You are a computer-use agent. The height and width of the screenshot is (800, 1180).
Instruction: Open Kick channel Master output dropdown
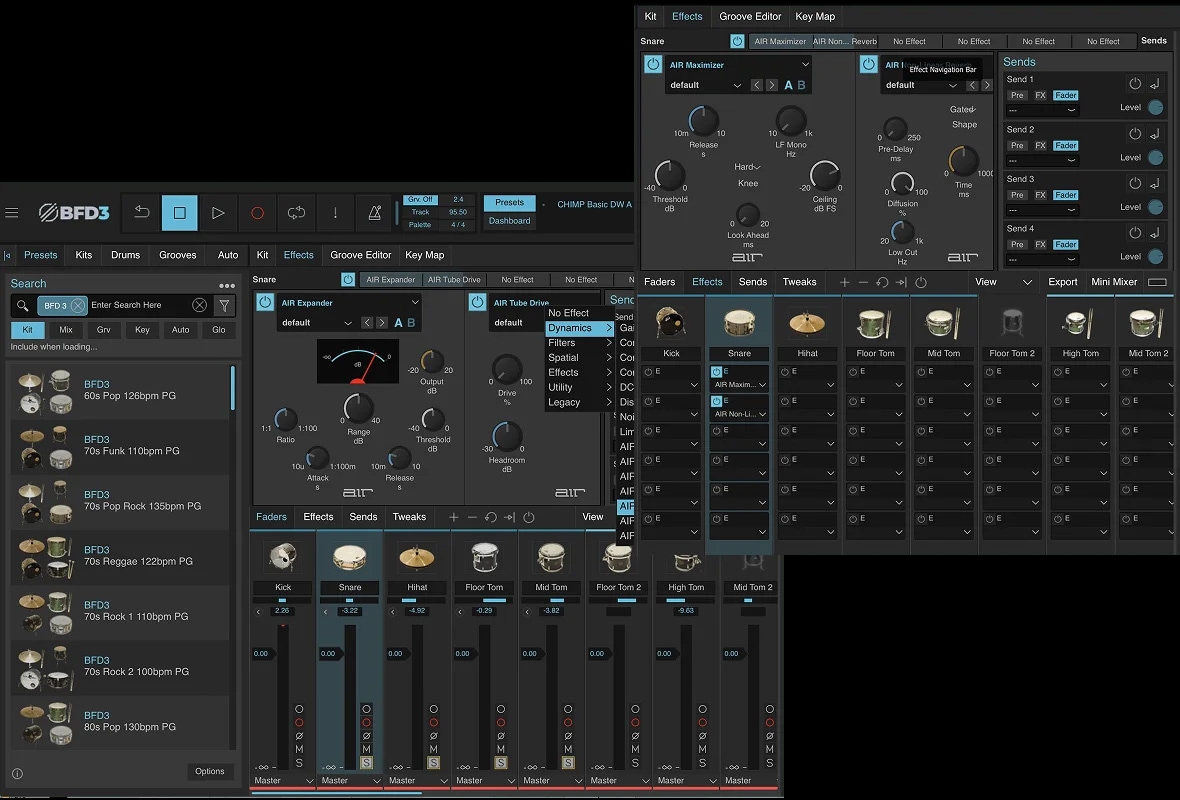[283, 780]
